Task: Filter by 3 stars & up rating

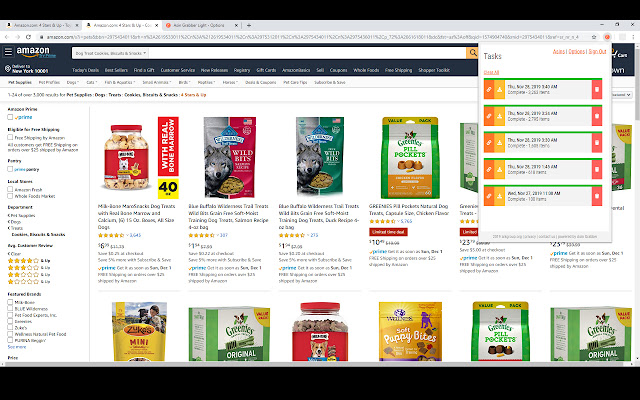Action: (29, 268)
